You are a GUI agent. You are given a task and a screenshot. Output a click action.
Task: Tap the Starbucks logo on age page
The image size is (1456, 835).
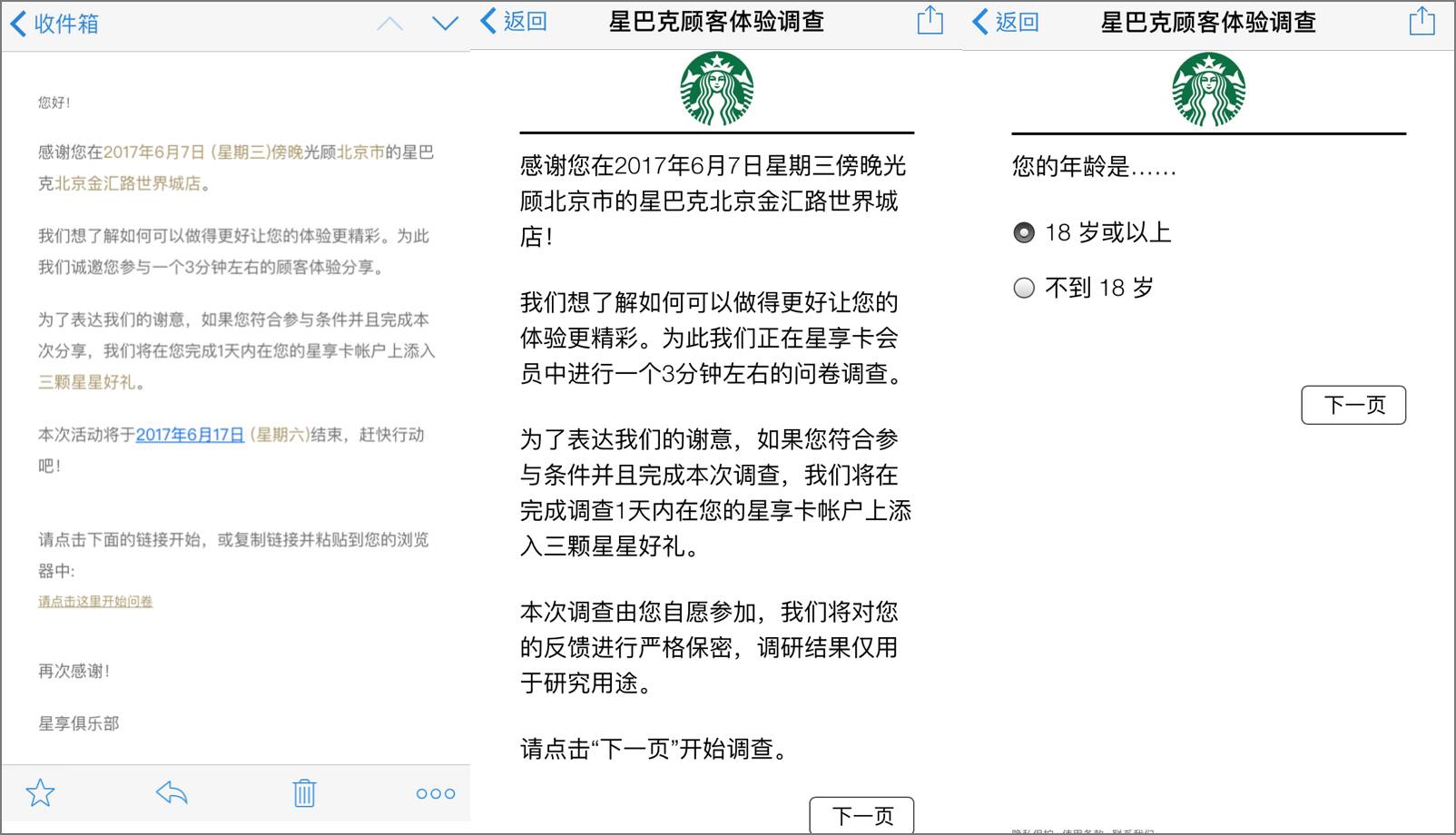click(1209, 89)
